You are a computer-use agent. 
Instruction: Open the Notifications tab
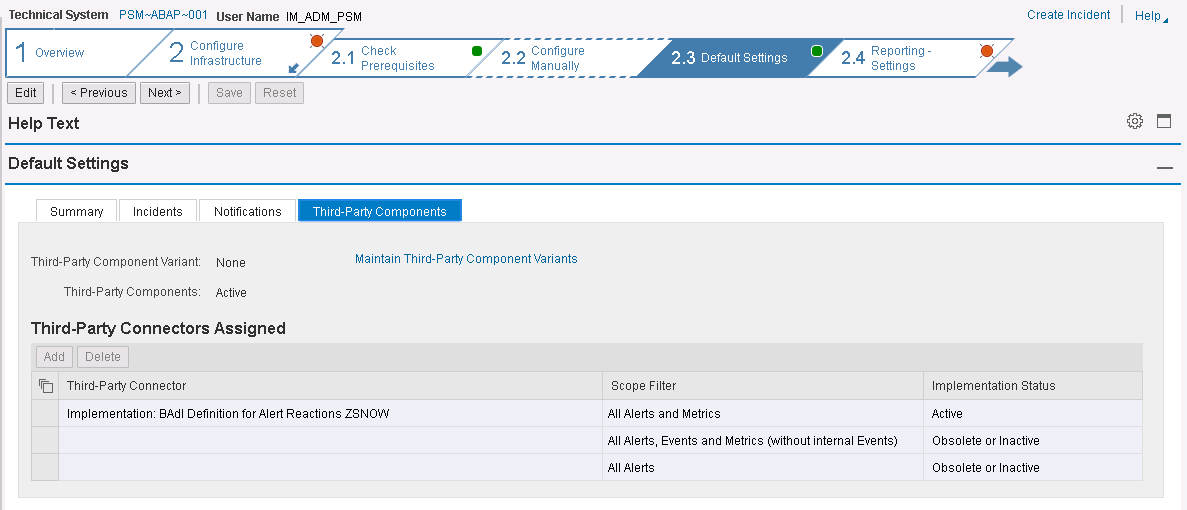[x=247, y=211]
